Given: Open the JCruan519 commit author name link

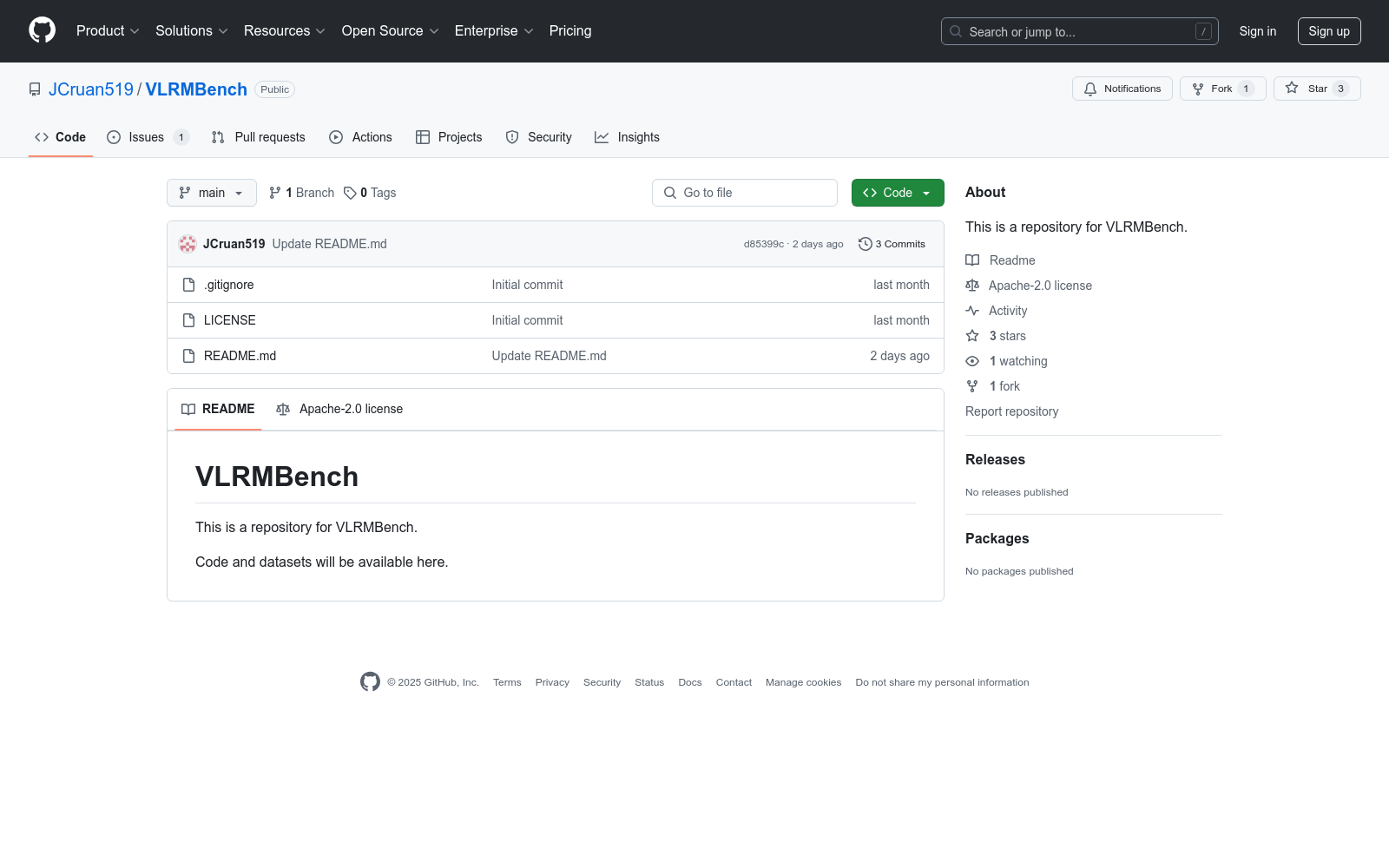Looking at the screenshot, I should (234, 244).
